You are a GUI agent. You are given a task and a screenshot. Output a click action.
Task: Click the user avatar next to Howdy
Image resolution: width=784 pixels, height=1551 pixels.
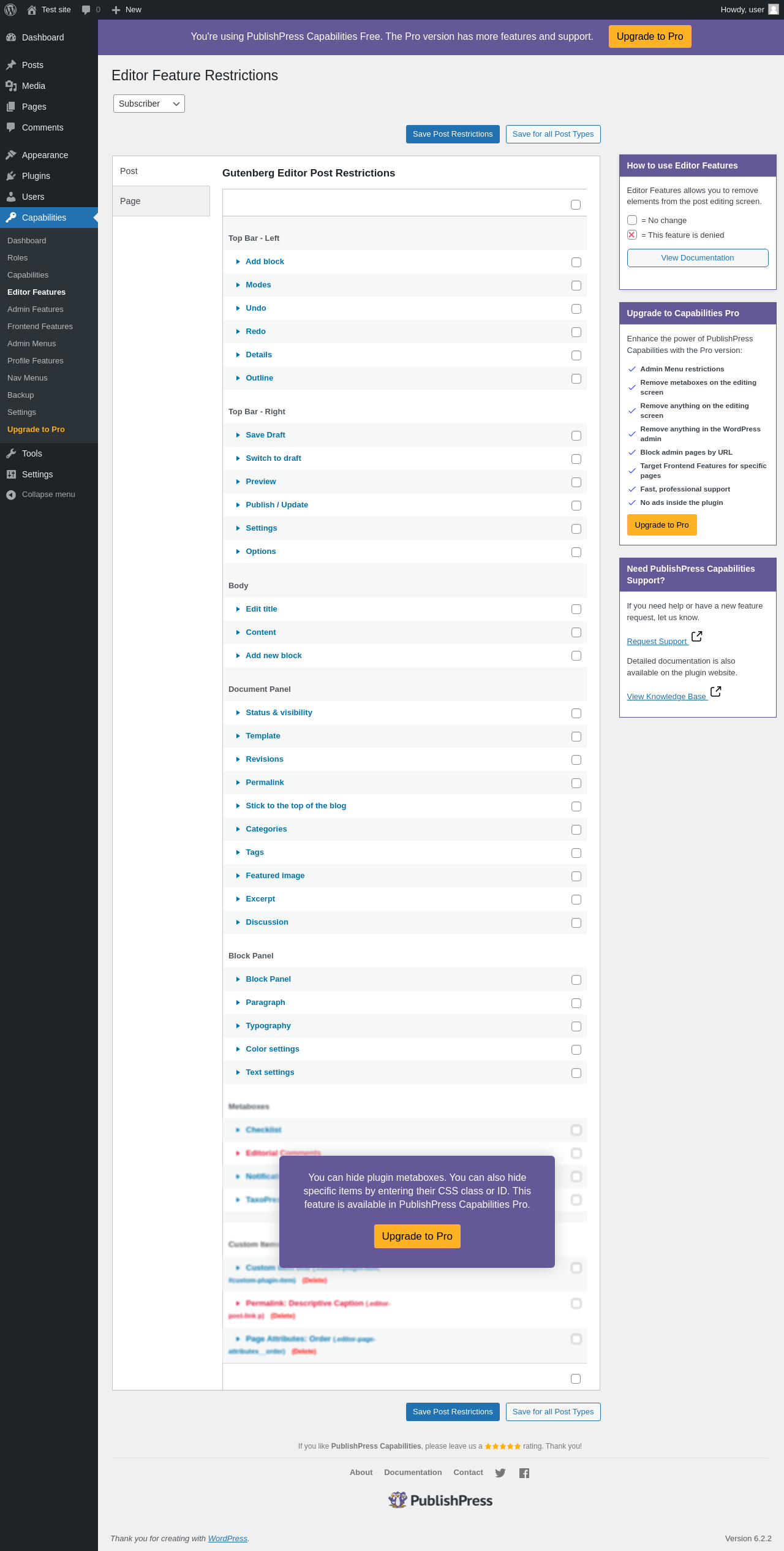tap(774, 10)
